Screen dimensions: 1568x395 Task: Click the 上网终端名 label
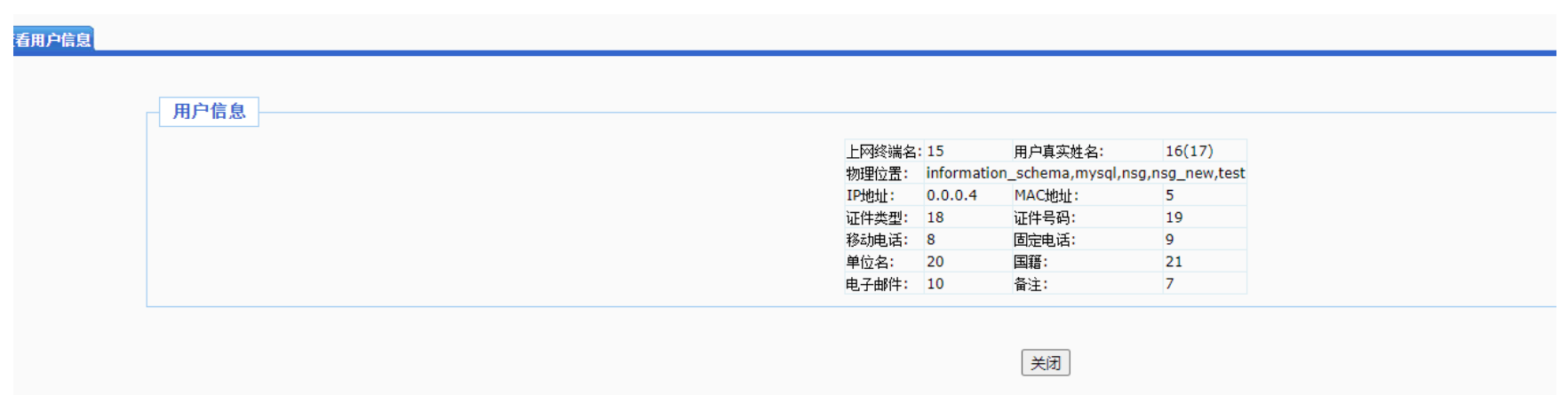(883, 152)
